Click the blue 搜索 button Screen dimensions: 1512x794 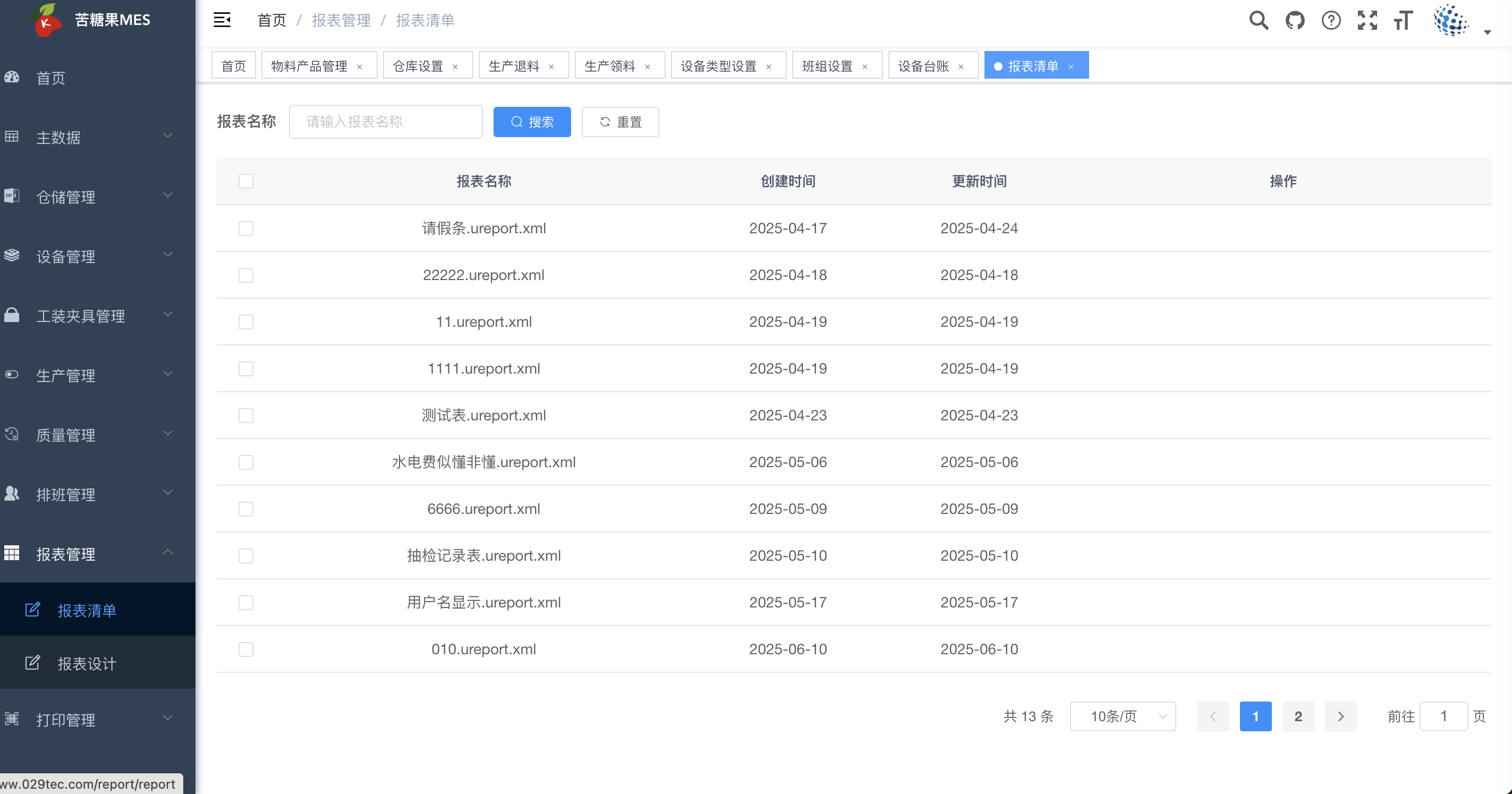coord(532,122)
